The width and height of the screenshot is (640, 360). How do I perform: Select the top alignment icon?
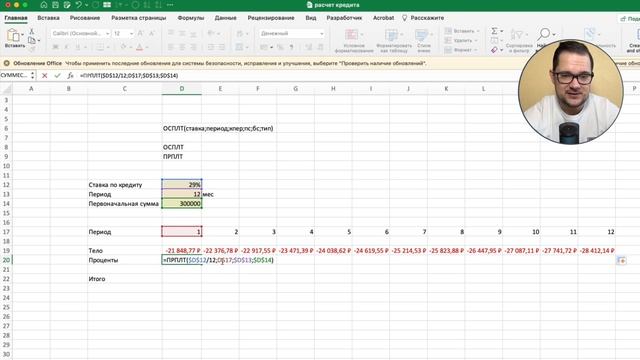click(x=171, y=33)
